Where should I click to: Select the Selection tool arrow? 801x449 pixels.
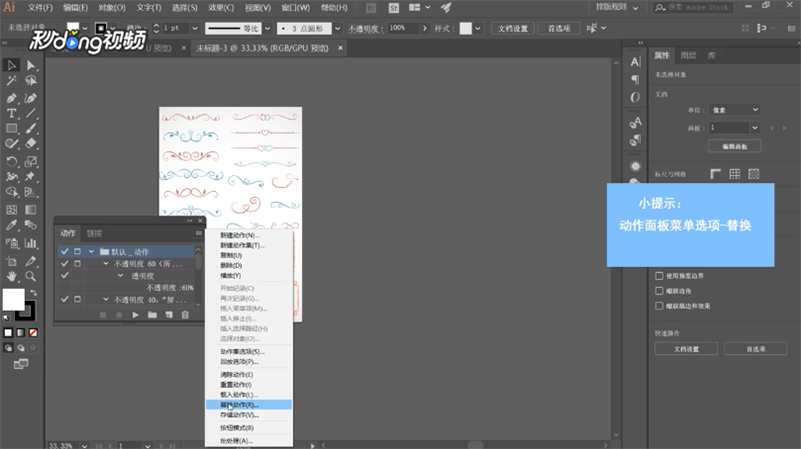pyautogui.click(x=11, y=65)
